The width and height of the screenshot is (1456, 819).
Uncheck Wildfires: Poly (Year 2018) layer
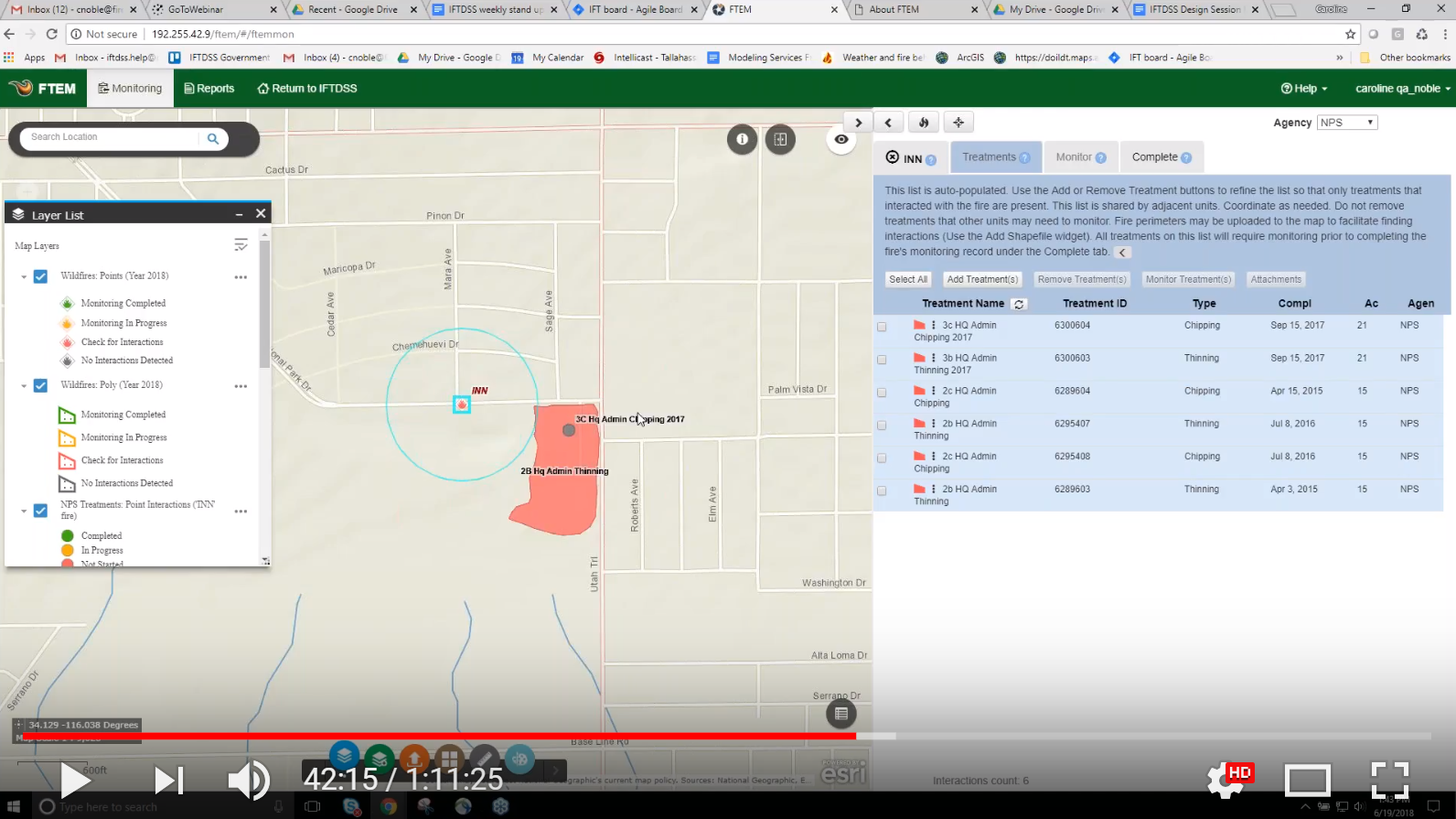(40, 386)
